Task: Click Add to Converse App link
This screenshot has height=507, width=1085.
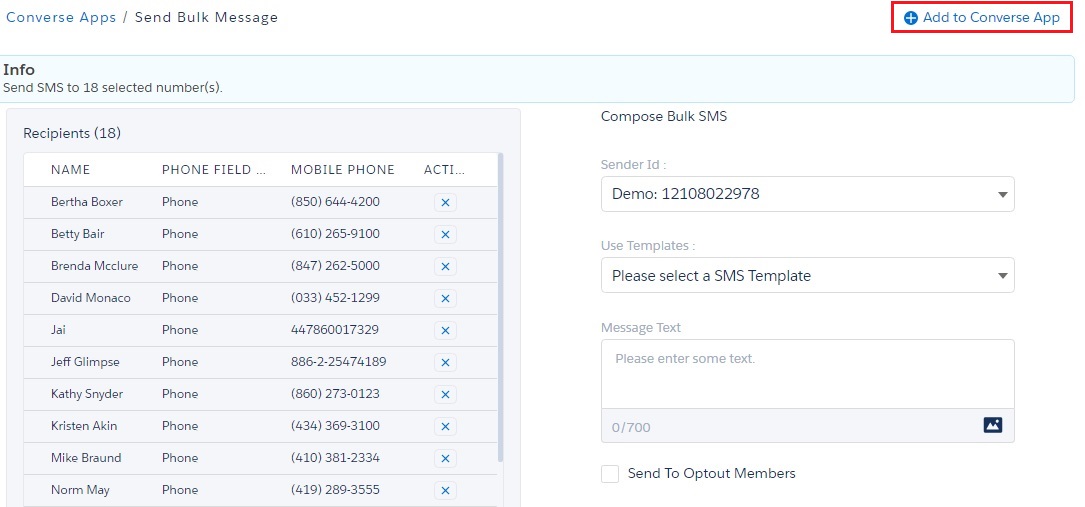Action: (982, 18)
